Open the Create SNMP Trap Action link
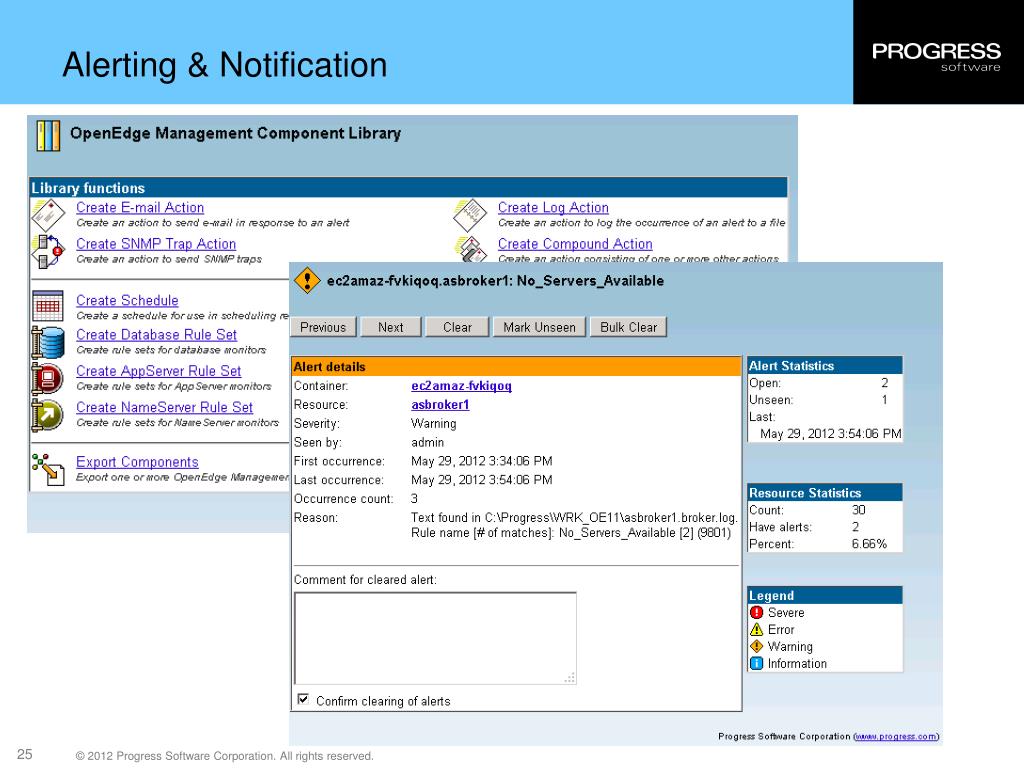The width and height of the screenshot is (1024, 768). (156, 244)
